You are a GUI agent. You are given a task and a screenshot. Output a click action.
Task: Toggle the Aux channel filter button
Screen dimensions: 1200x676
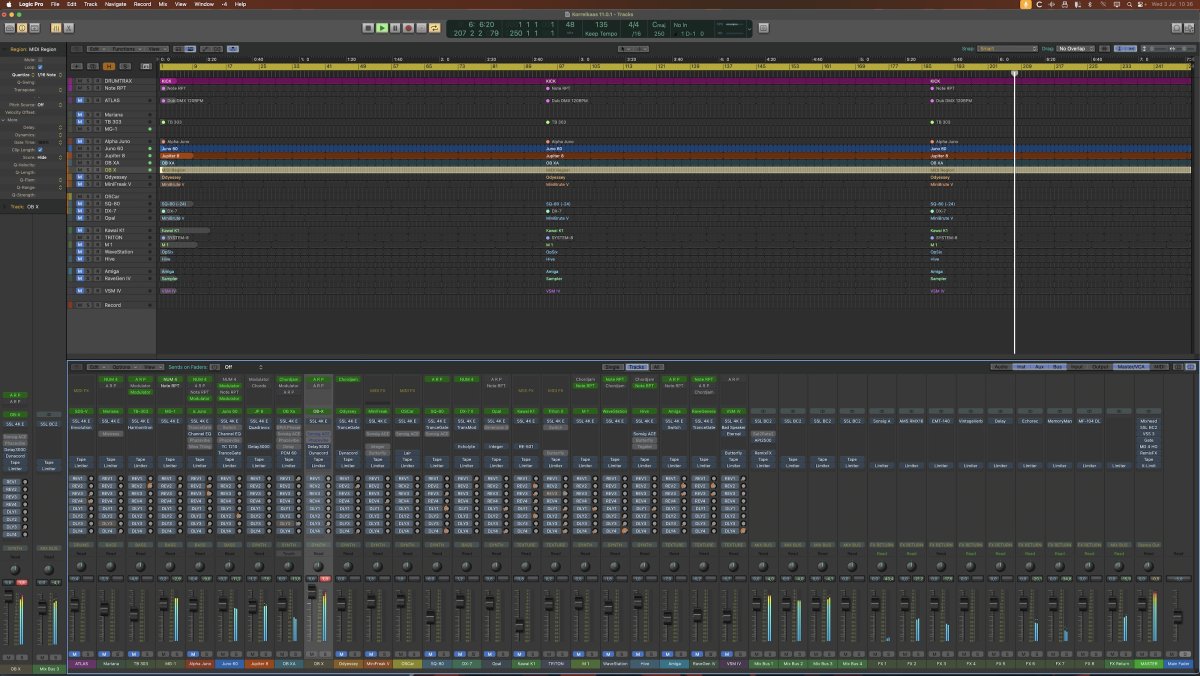(1039, 367)
